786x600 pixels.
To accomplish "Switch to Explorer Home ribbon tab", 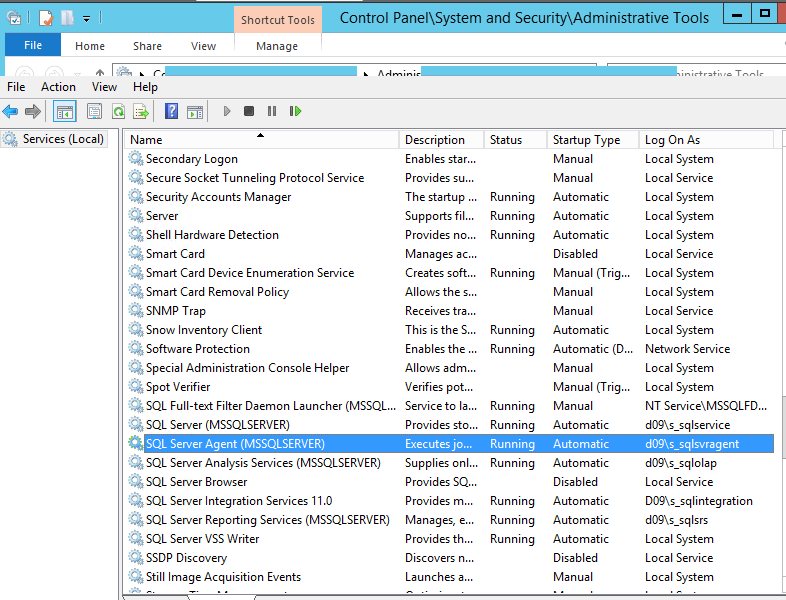I will coord(90,46).
